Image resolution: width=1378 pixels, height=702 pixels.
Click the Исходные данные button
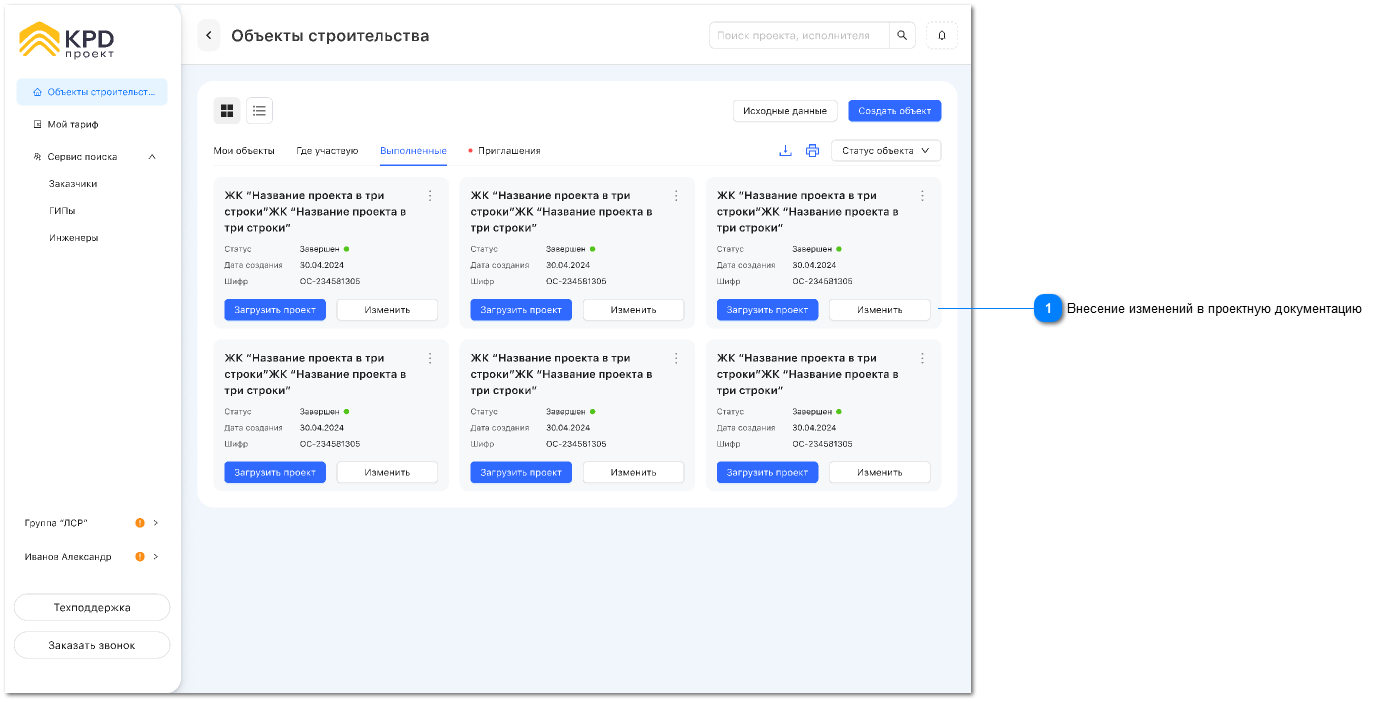[x=785, y=111]
